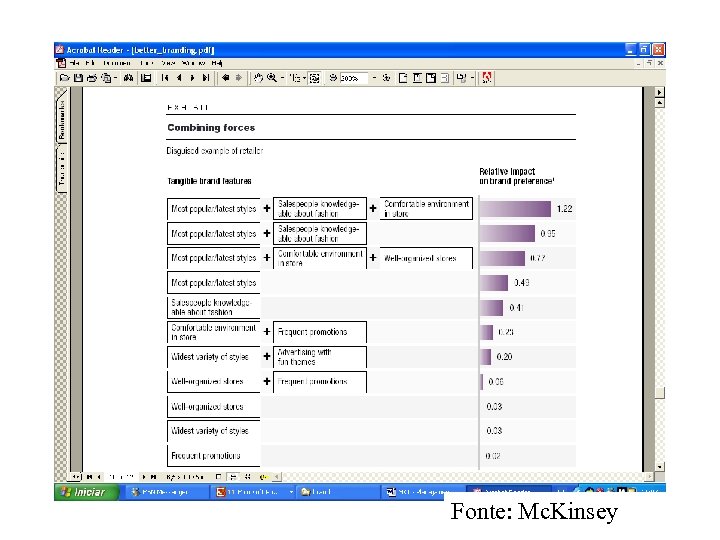The image size is (720, 540).
Task: Click the Save a Copy diskette icon
Action: [79, 78]
